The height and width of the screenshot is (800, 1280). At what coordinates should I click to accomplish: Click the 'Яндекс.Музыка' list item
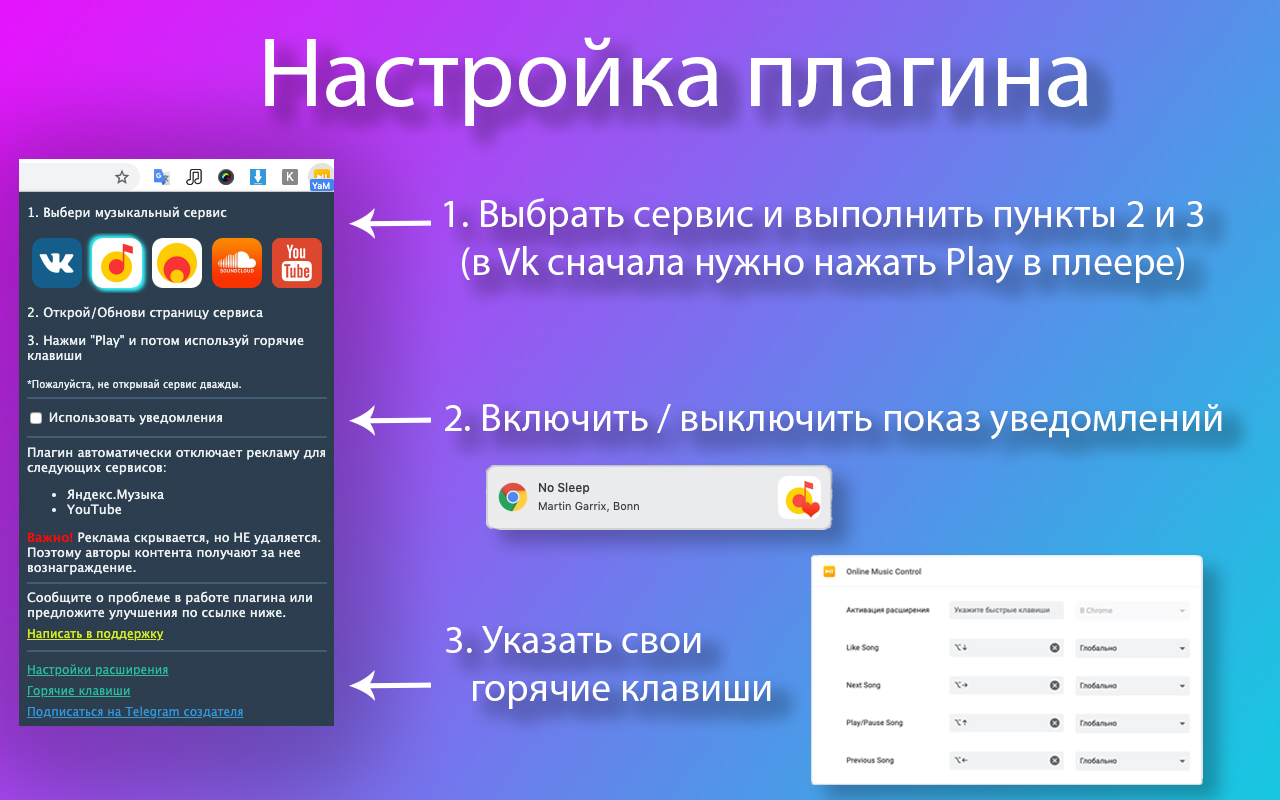coord(115,495)
